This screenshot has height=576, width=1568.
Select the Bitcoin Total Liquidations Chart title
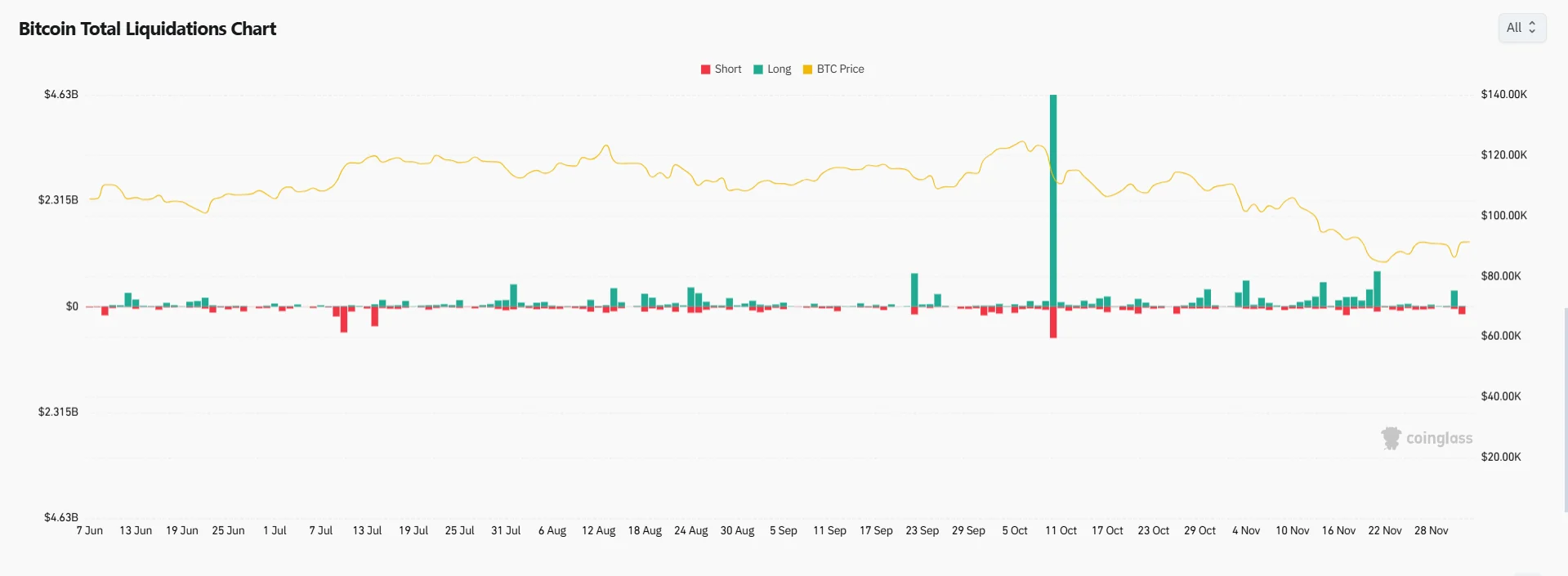pyautogui.click(x=147, y=28)
